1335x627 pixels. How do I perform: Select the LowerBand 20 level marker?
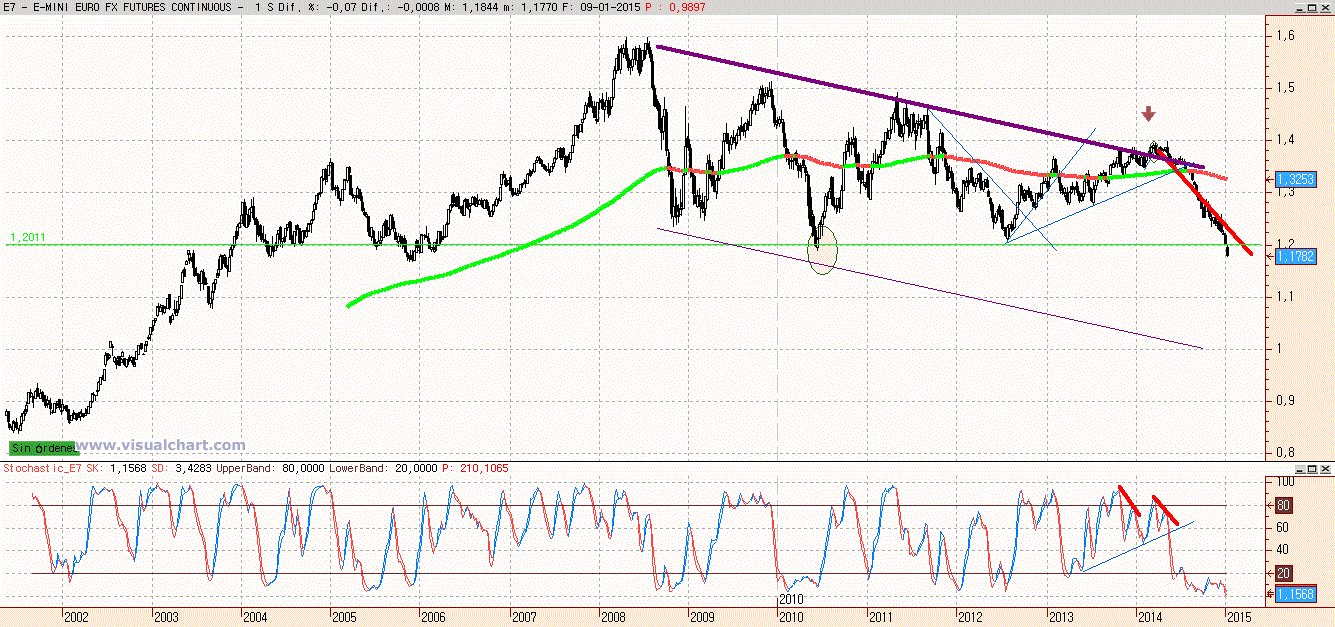point(1282,573)
